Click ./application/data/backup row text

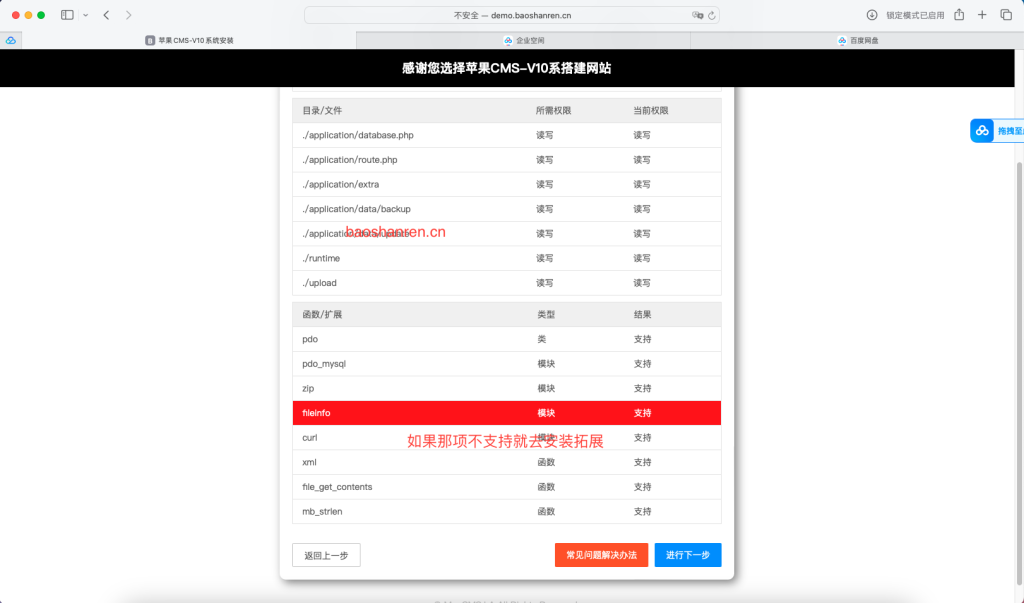click(356, 209)
